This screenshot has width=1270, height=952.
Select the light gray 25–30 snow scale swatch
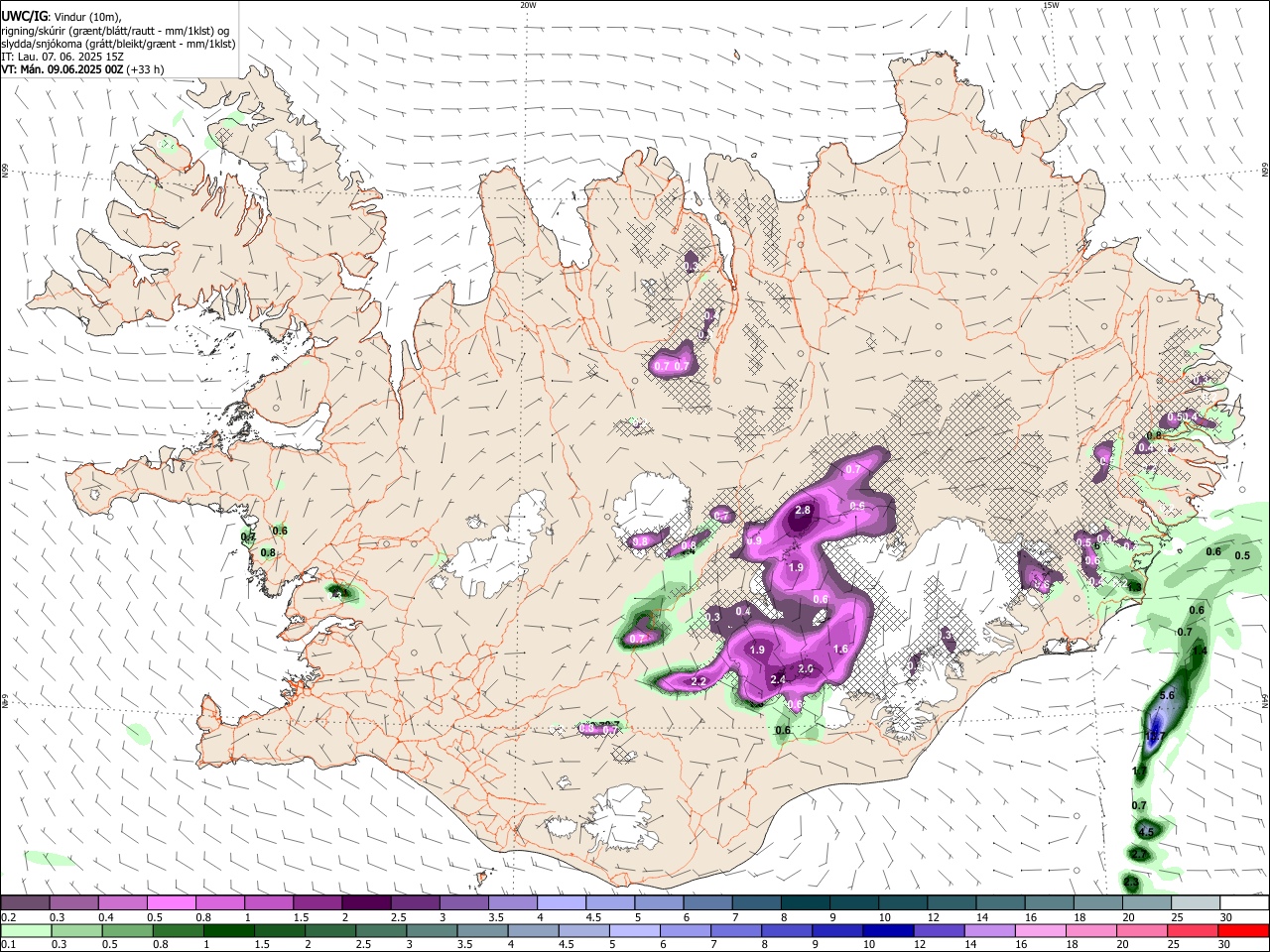(x=1196, y=902)
